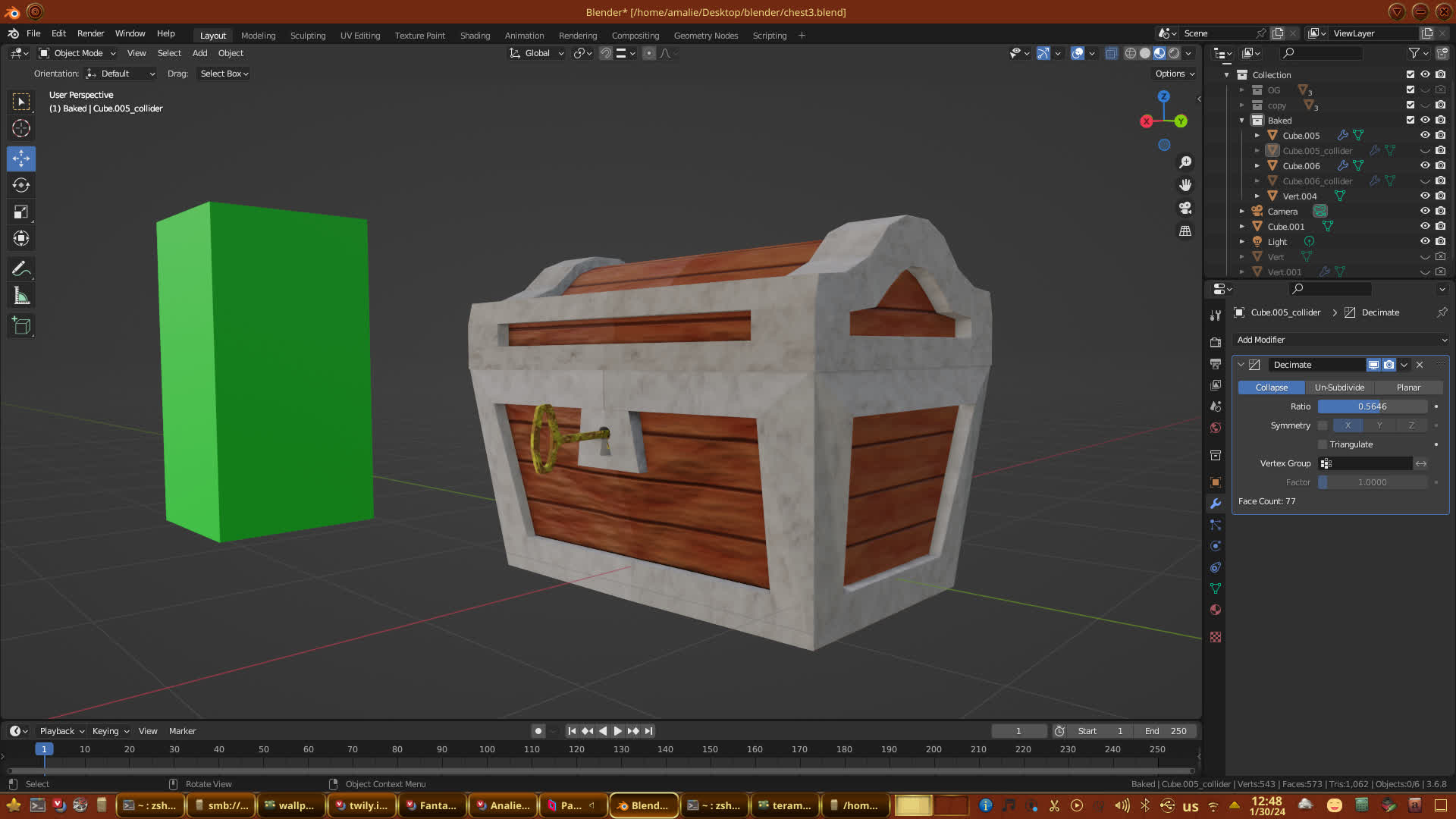Switch viewport to rendered shading
Viewport: 1456px width, 819px height.
[1174, 53]
